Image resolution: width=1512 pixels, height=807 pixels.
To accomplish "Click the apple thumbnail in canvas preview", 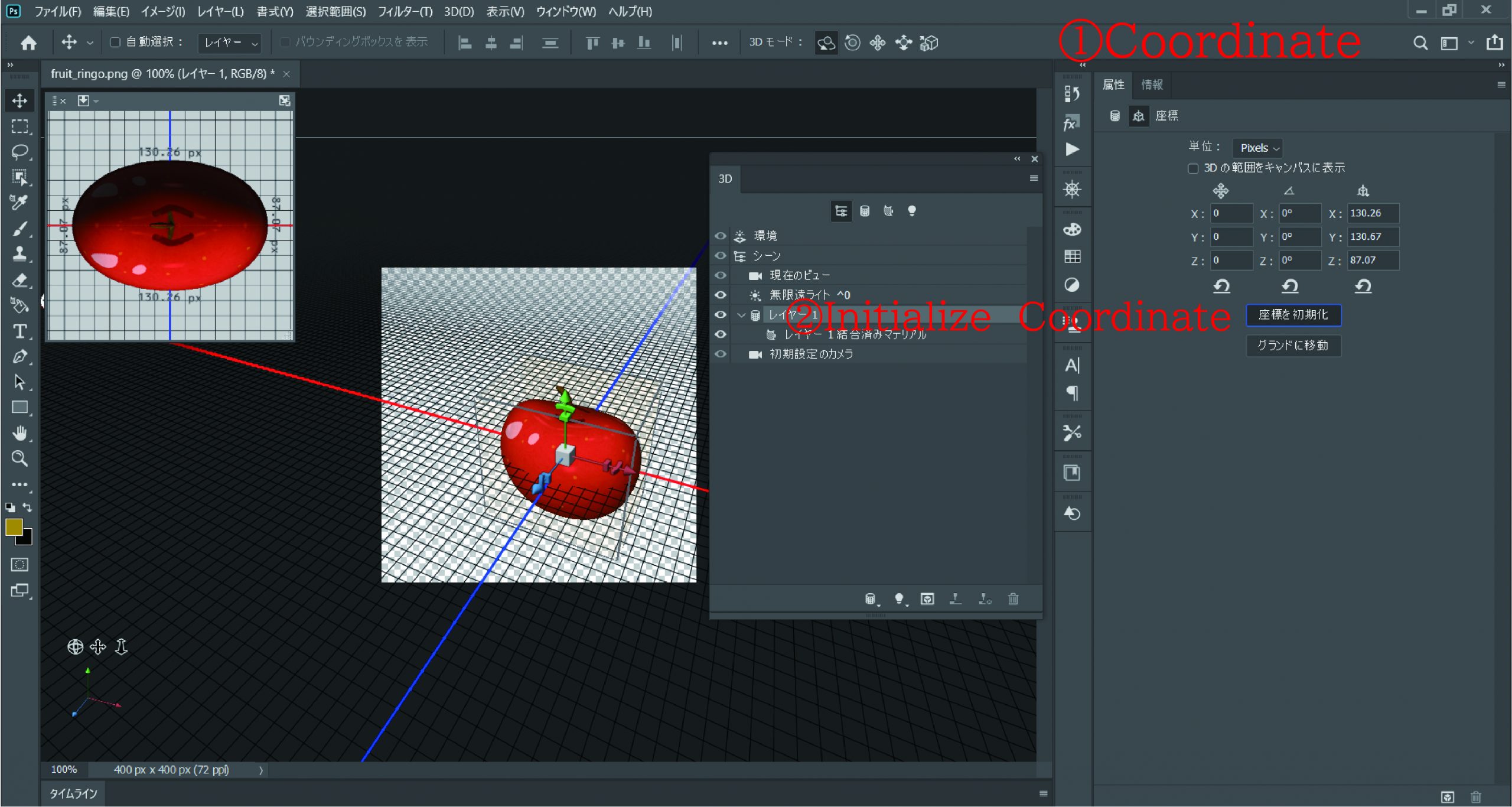I will point(170,225).
